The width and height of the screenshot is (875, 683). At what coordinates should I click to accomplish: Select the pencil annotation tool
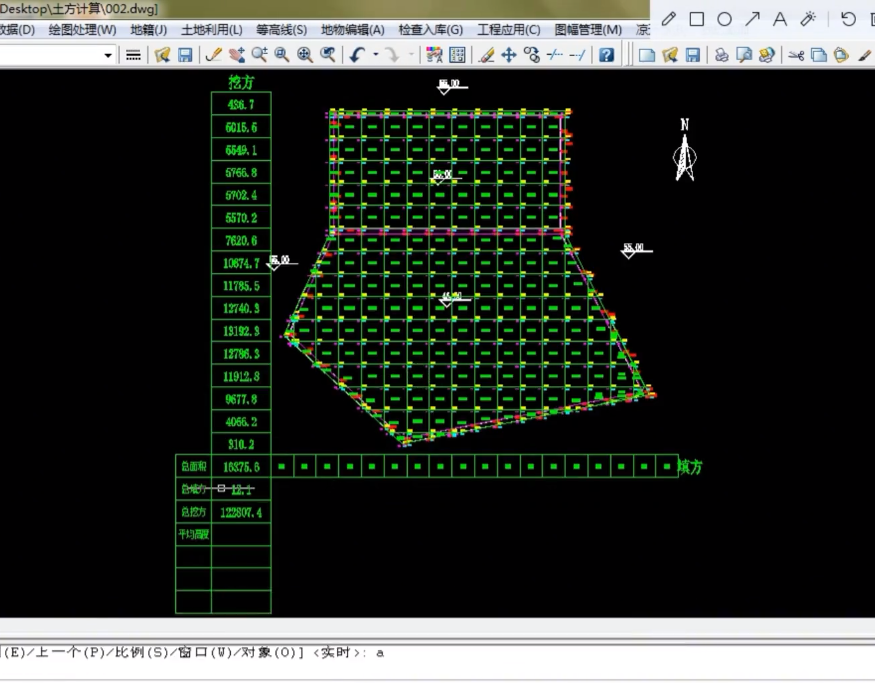(x=669, y=19)
